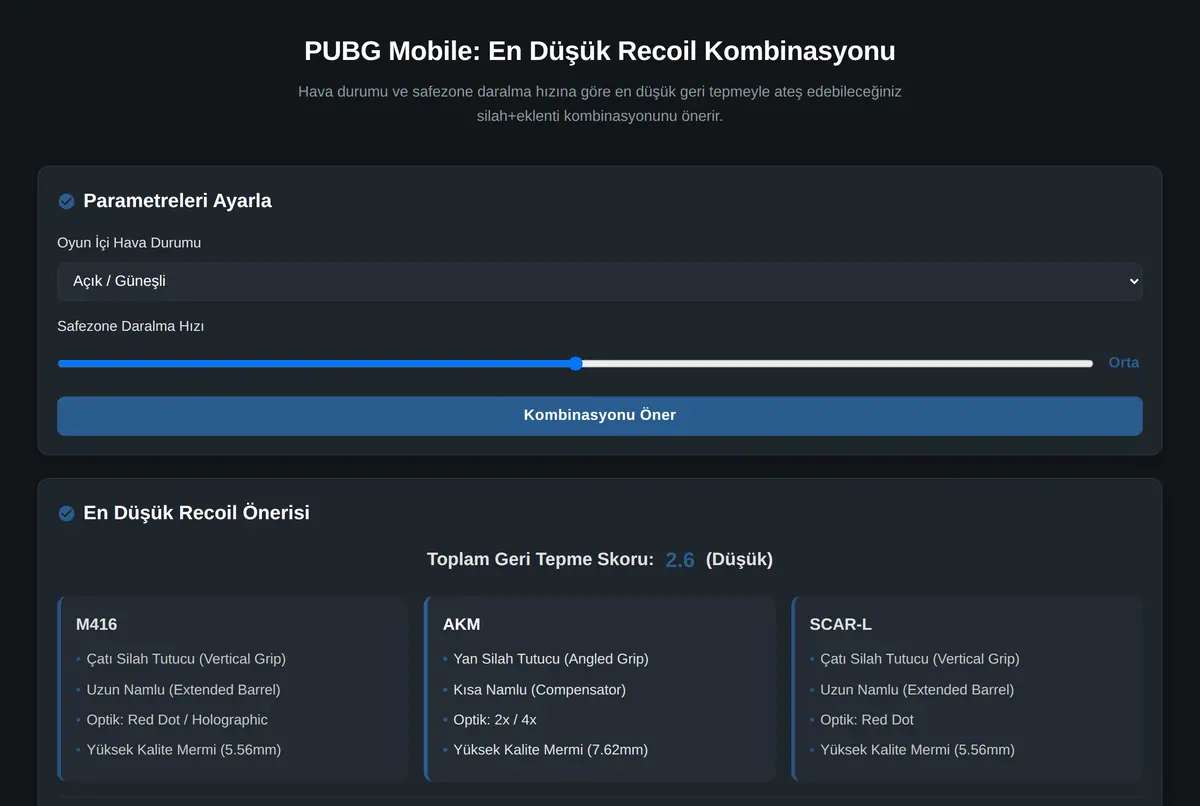Click M416's Uzun Namlu (Extended Barrel) line
The height and width of the screenshot is (806, 1200).
183,689
